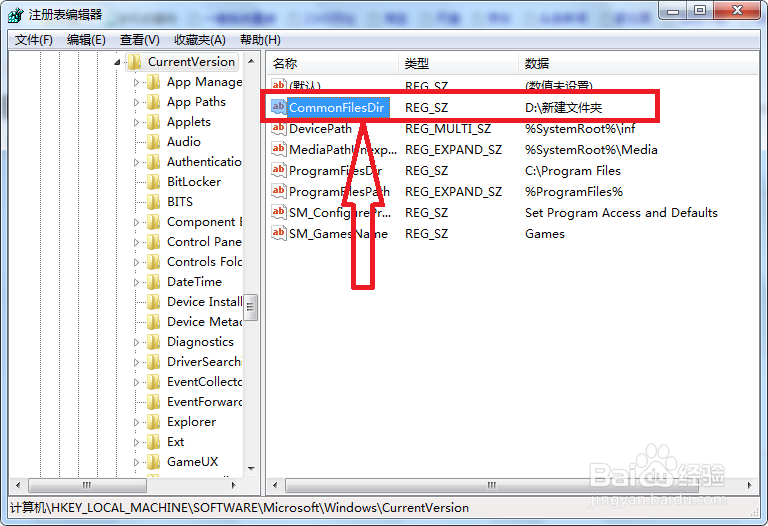Sort by the 类型 column header
The image size is (768, 526).
458,64
